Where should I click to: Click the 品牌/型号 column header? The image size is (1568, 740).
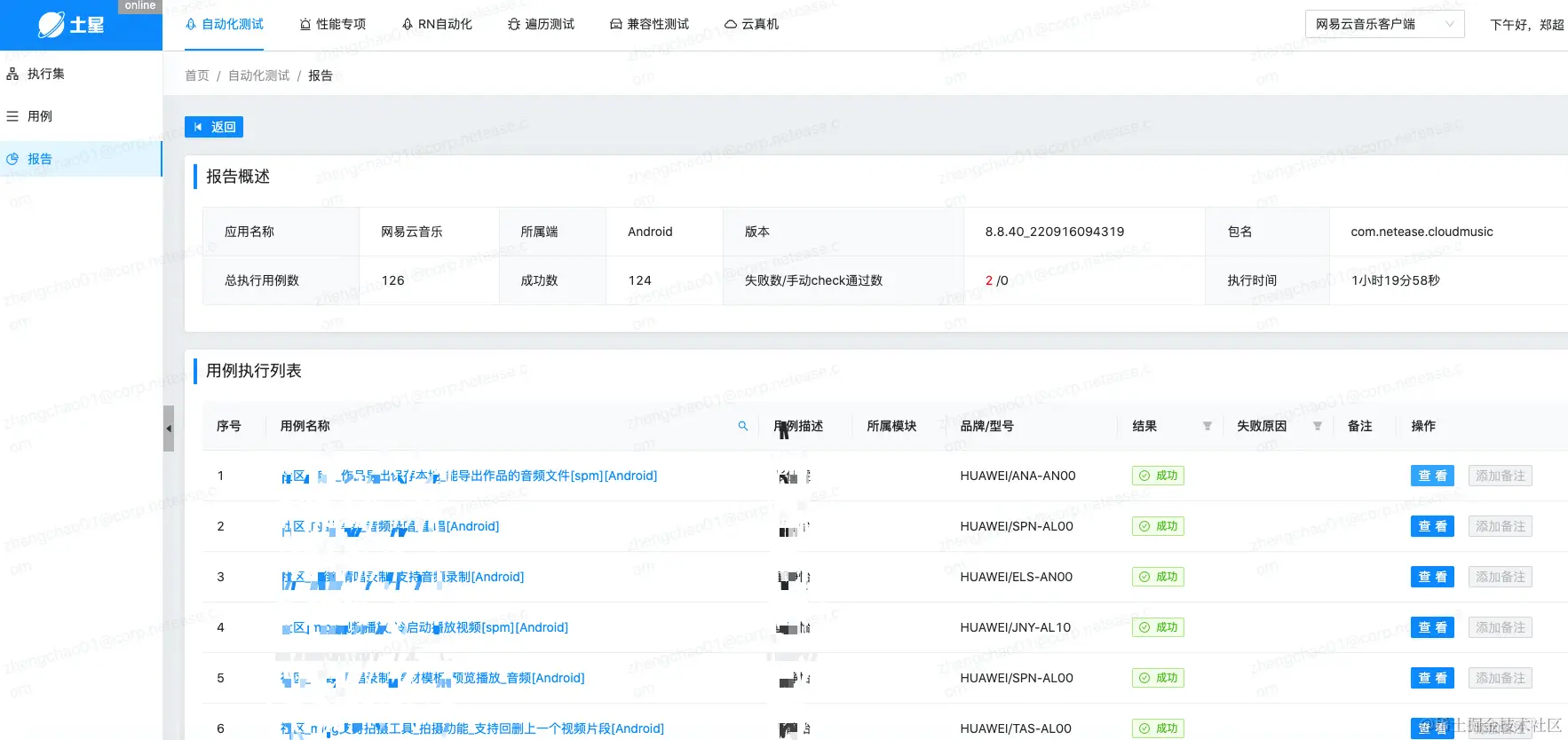point(986,426)
